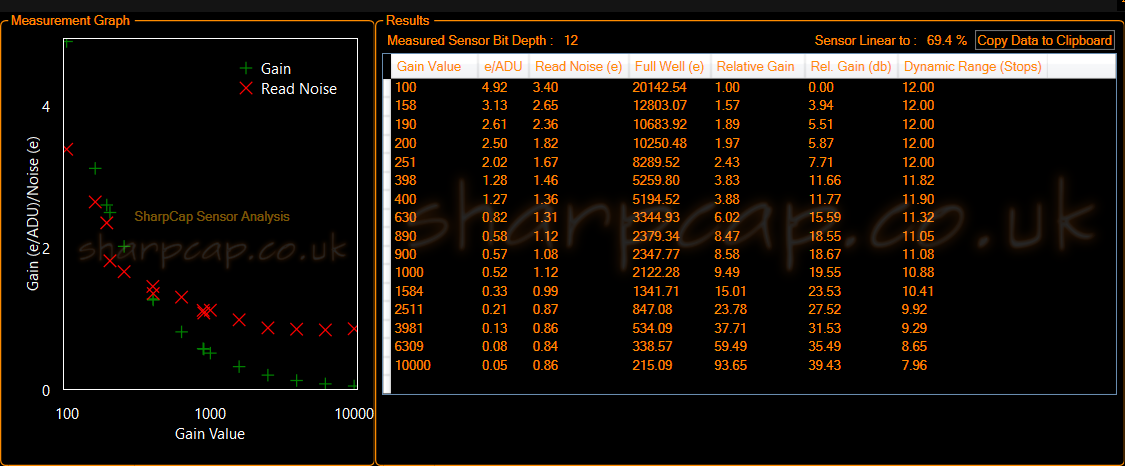Select the row with Gain Value 3981
Viewport: 1125px width, 466px height.
(753, 328)
